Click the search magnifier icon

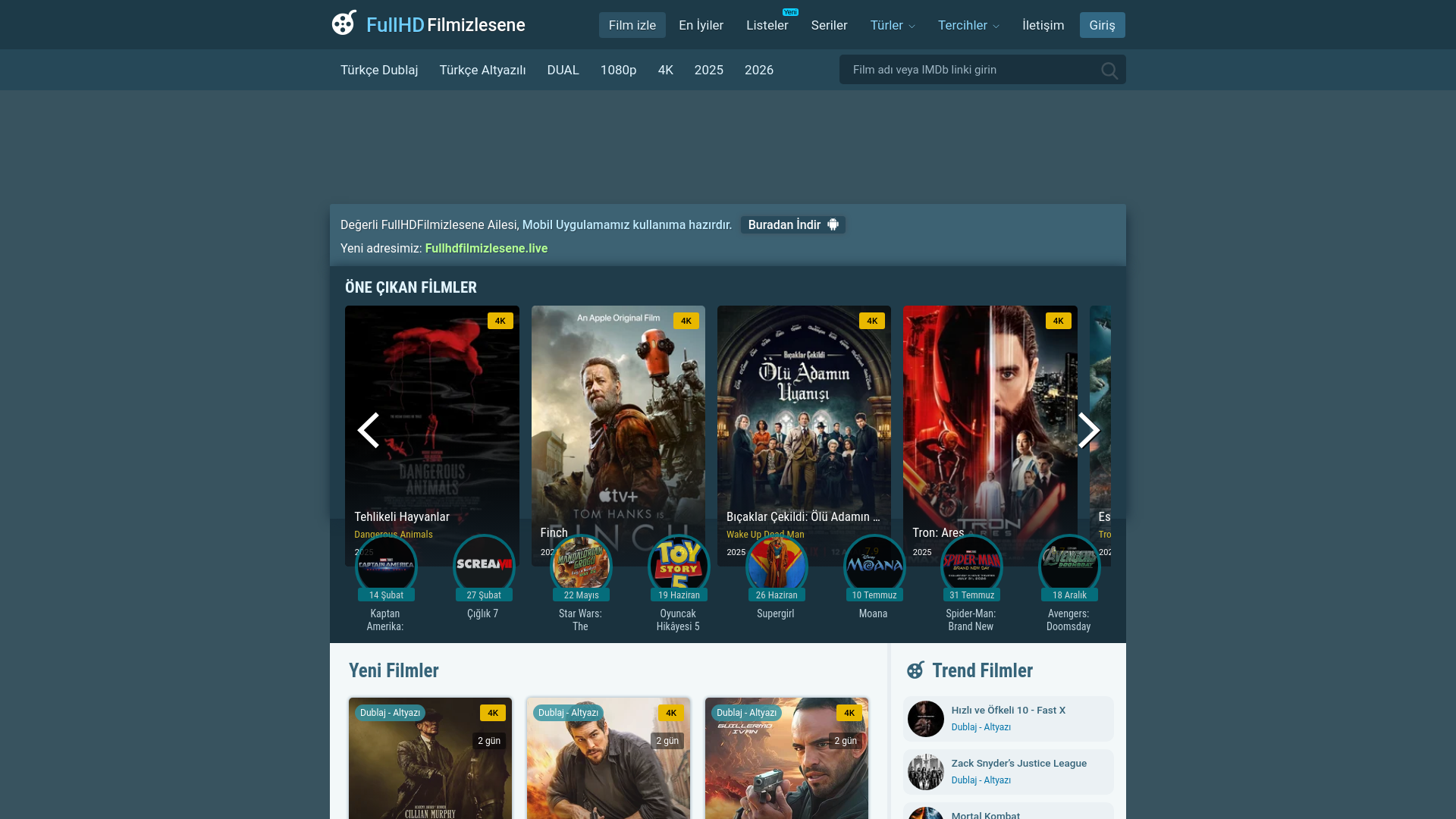point(1109,71)
